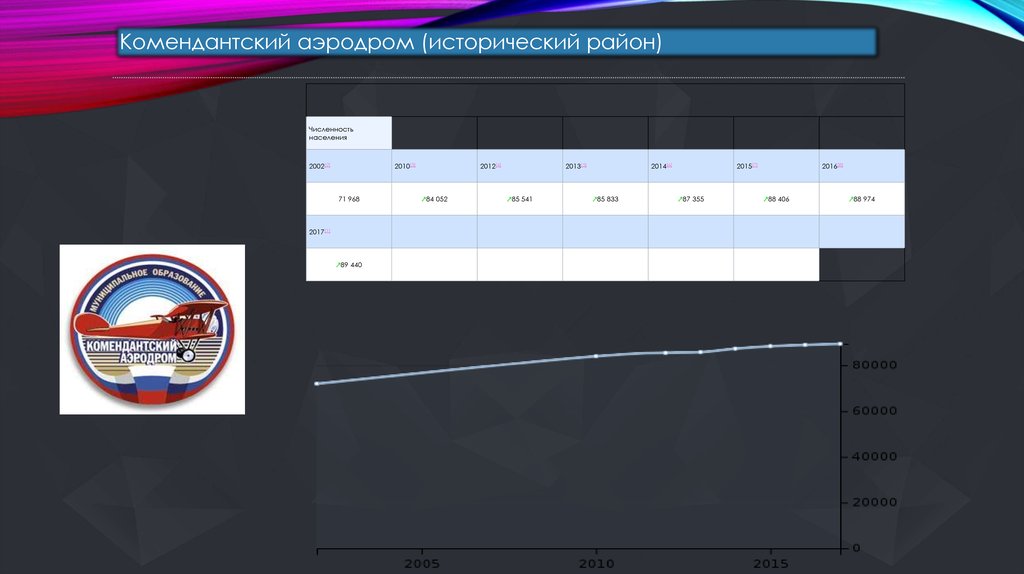The height and width of the screenshot is (574, 1024).
Task: Click the population value '89 440'
Action: [x=351, y=265]
